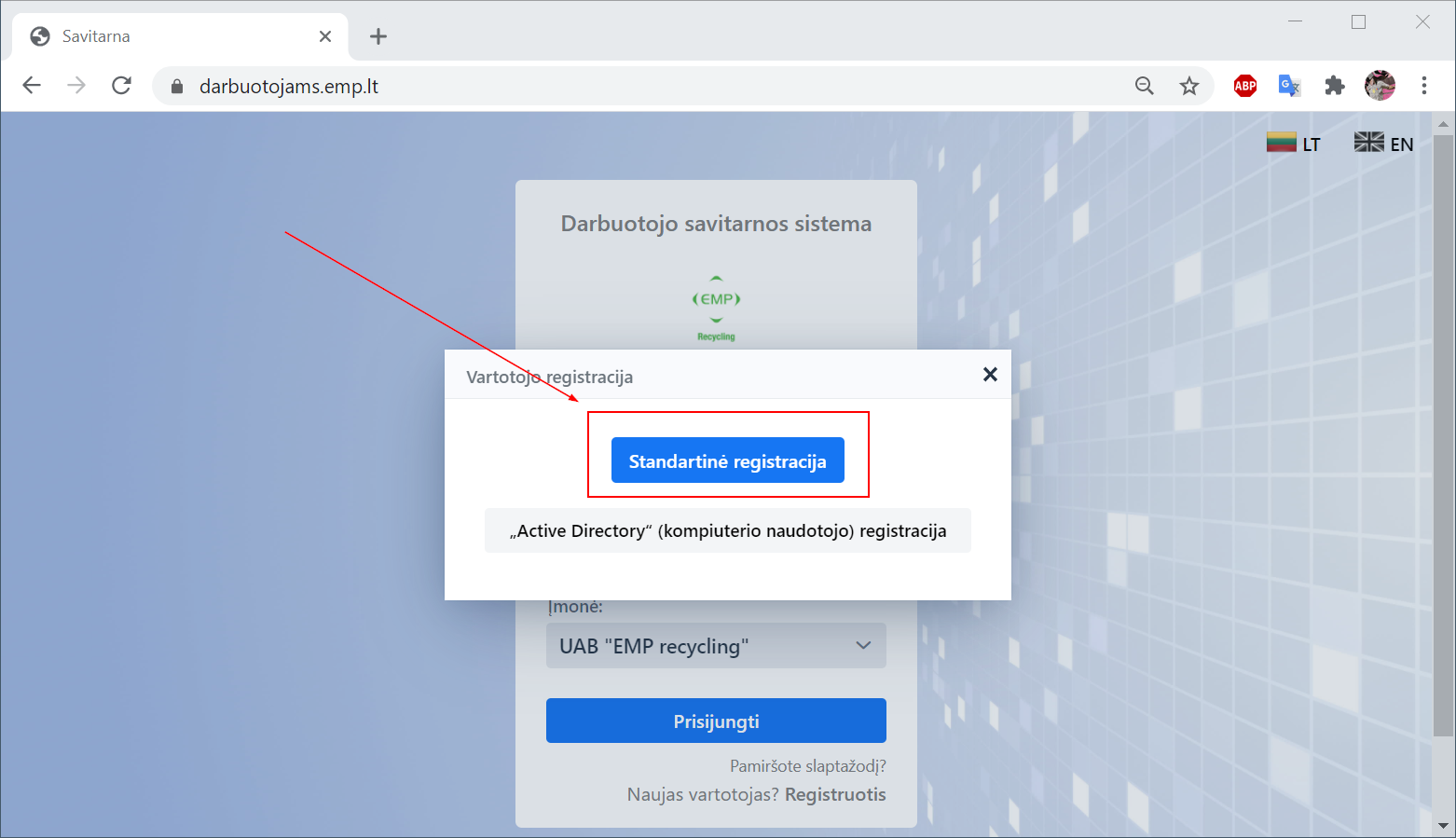
Task: Go back using the browser back arrow
Action: 32,86
